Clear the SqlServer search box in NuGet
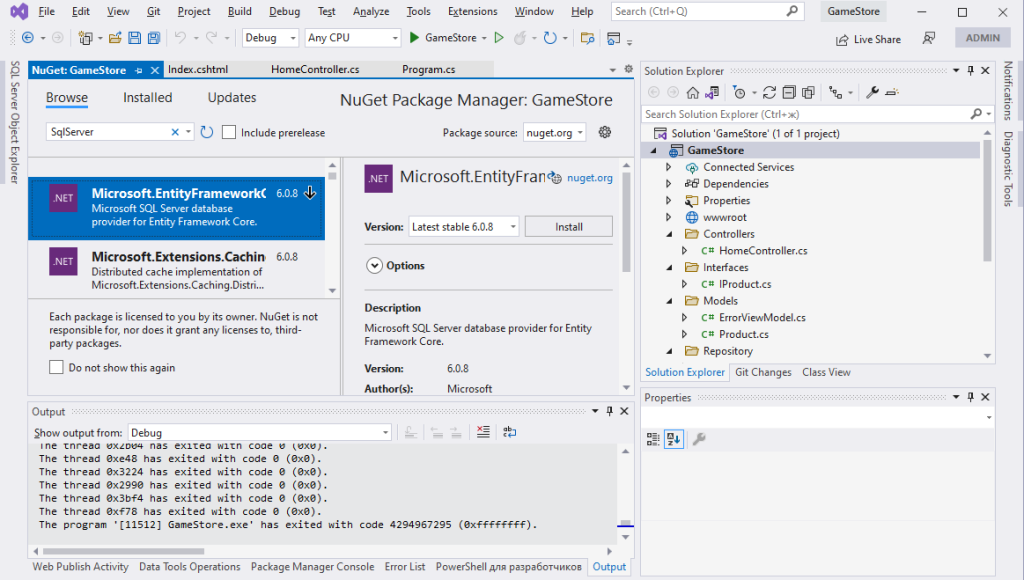Viewport: 1024px width, 580px height. (175, 131)
